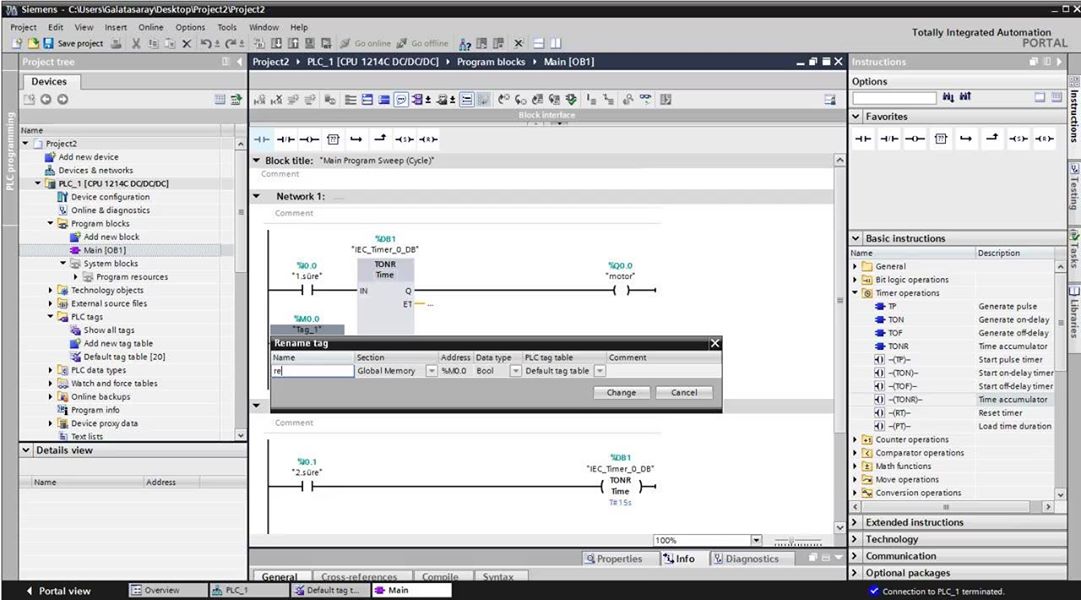
Task: Click the Go online toolbar button
Action: coord(365,43)
